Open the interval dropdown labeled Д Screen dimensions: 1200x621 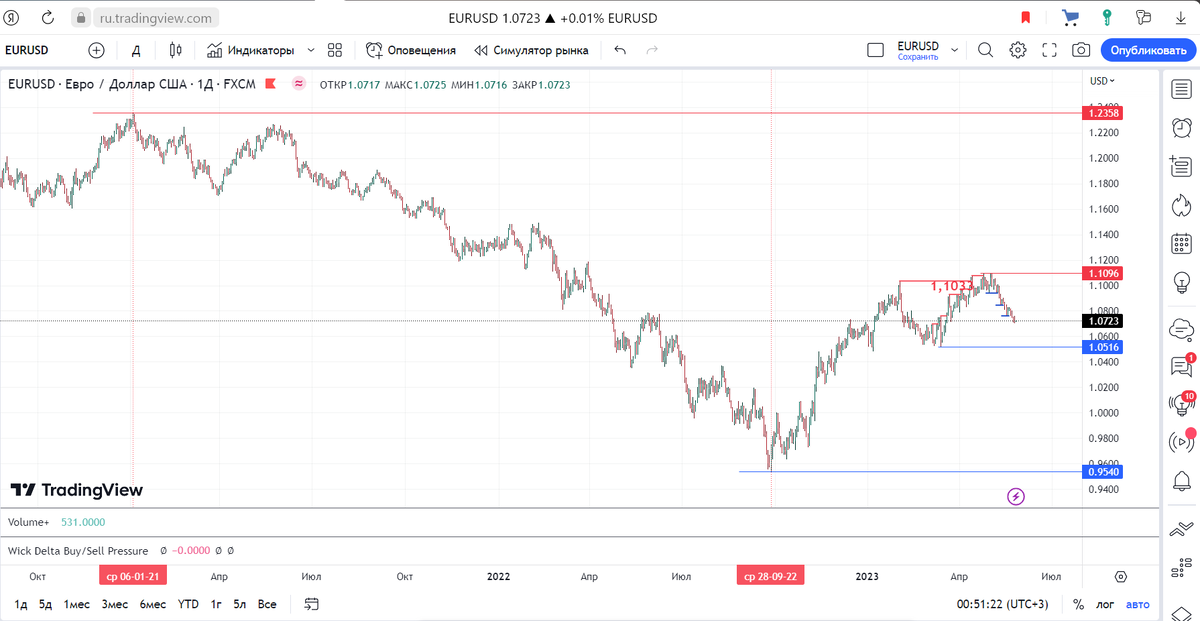[x=135, y=50]
